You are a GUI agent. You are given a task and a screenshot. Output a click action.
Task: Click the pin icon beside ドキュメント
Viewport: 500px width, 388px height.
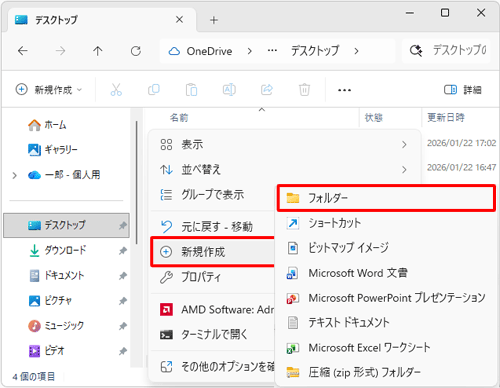click(x=123, y=276)
